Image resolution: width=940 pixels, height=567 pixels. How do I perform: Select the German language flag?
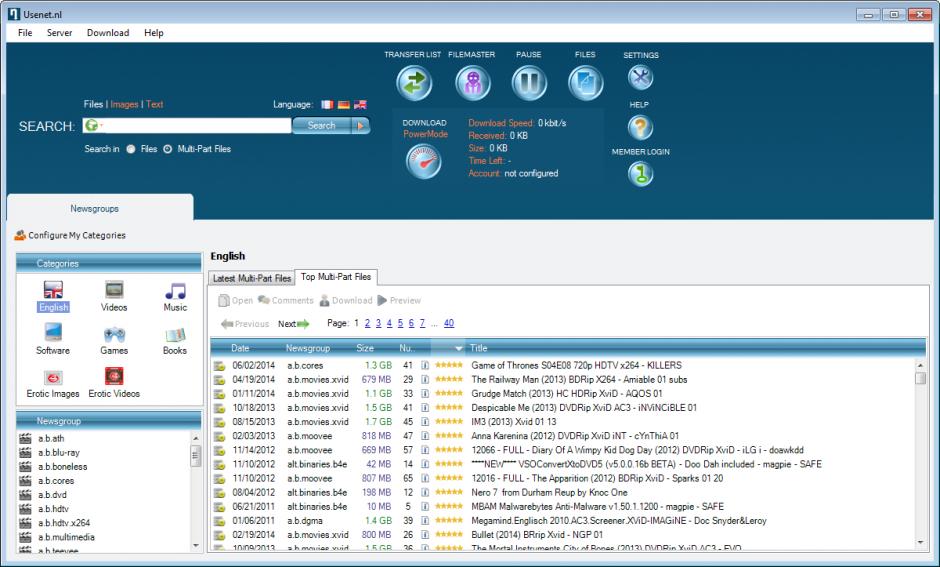coord(344,104)
